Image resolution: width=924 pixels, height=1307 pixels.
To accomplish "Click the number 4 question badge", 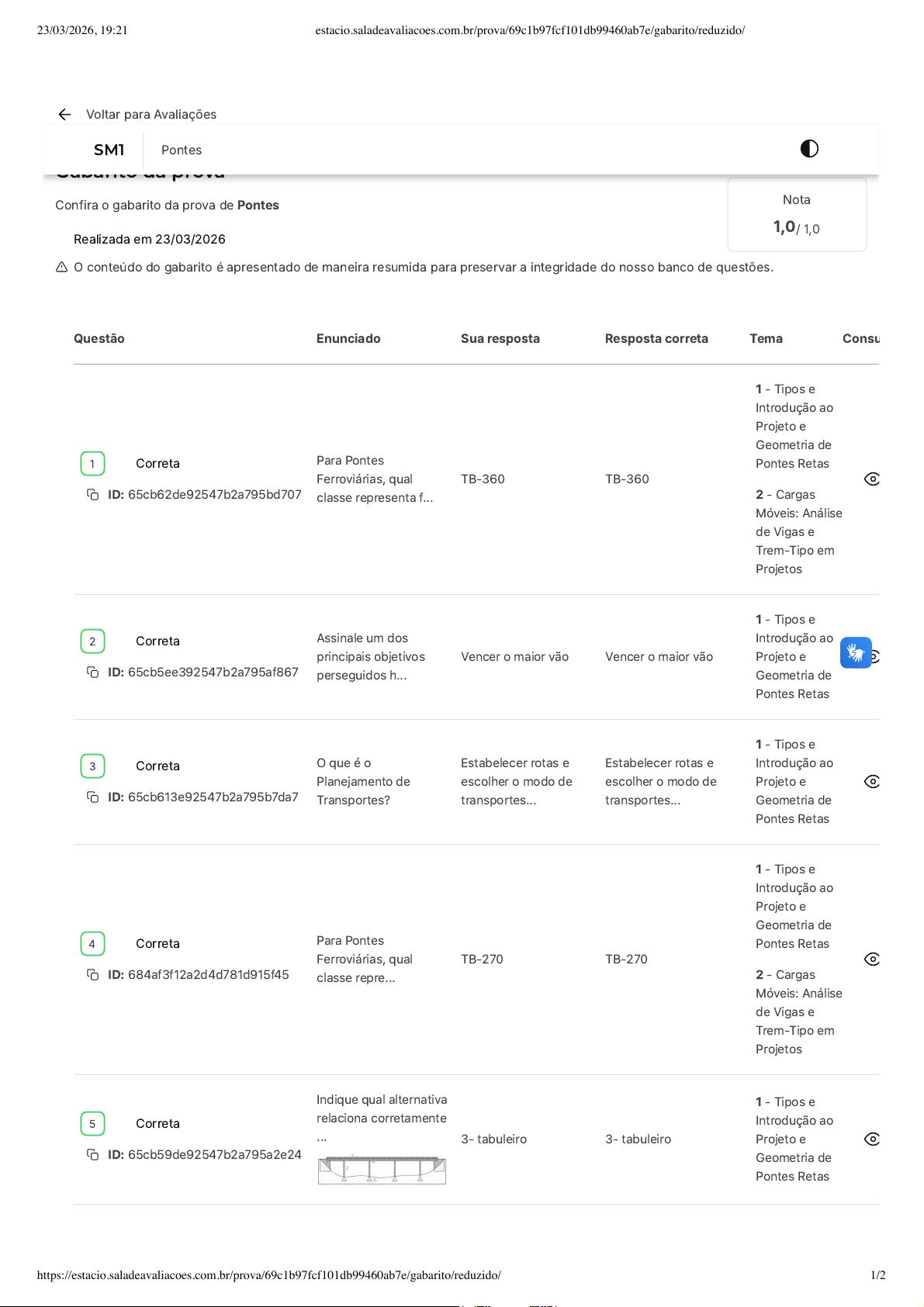I will [92, 944].
